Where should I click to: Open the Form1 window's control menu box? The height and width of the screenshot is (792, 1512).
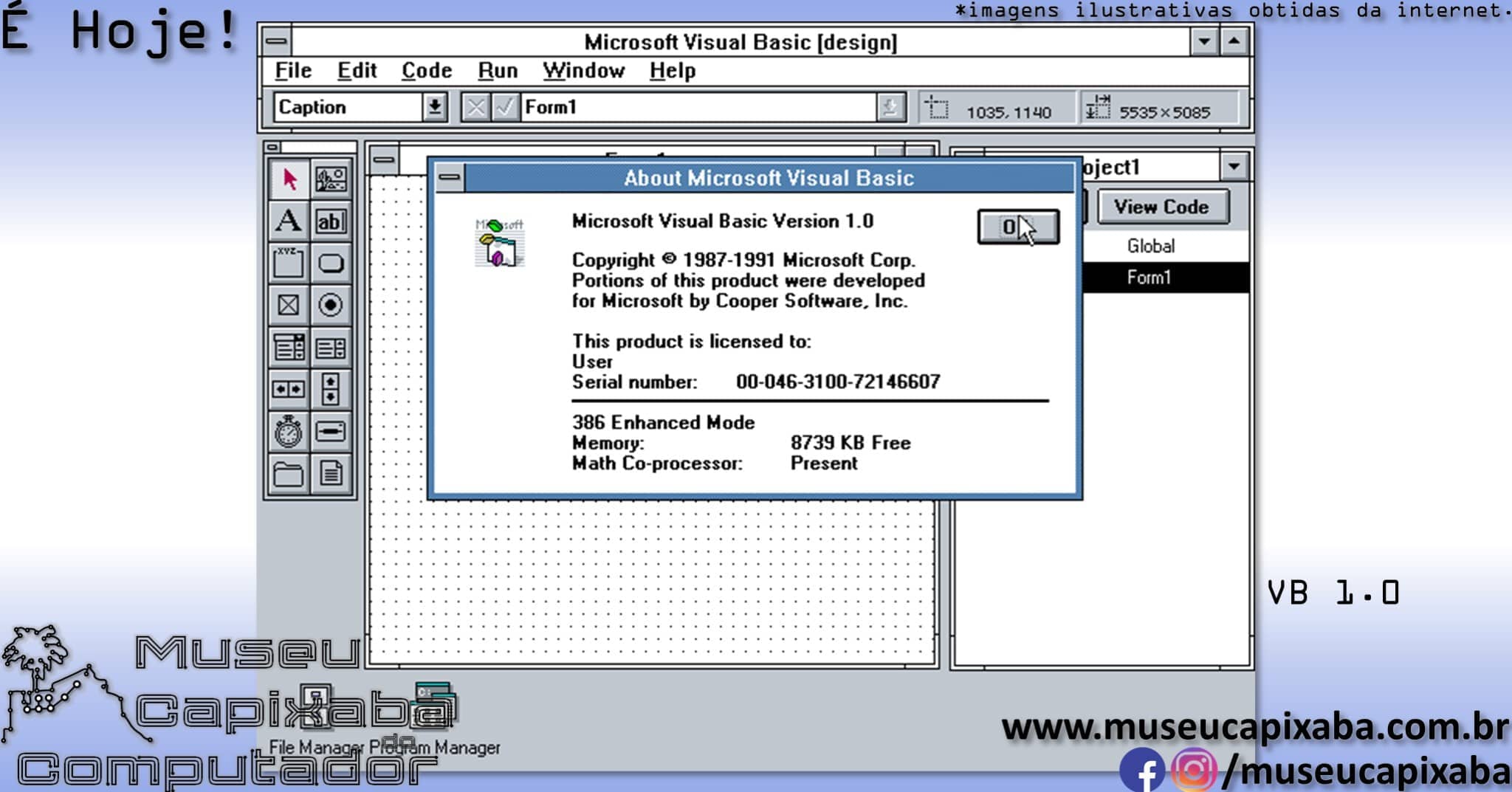pyautogui.click(x=384, y=160)
